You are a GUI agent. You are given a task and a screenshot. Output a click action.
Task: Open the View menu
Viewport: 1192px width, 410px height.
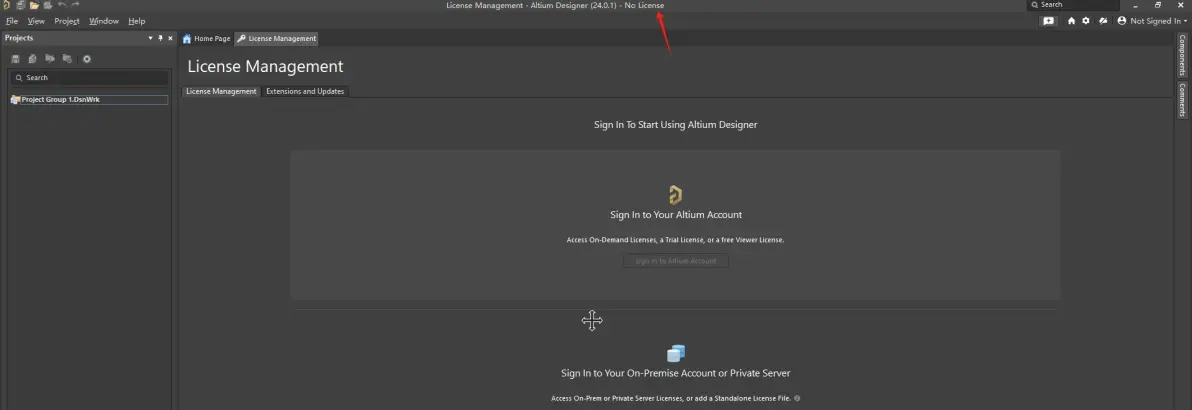point(36,21)
